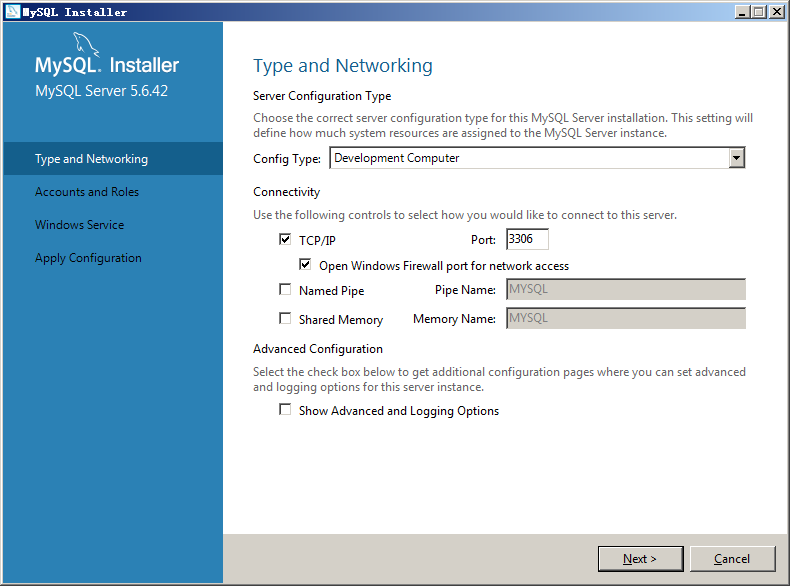Screen dimensions: 790x586
Task: Click the MySQL dolphin logo
Action: 86,43
